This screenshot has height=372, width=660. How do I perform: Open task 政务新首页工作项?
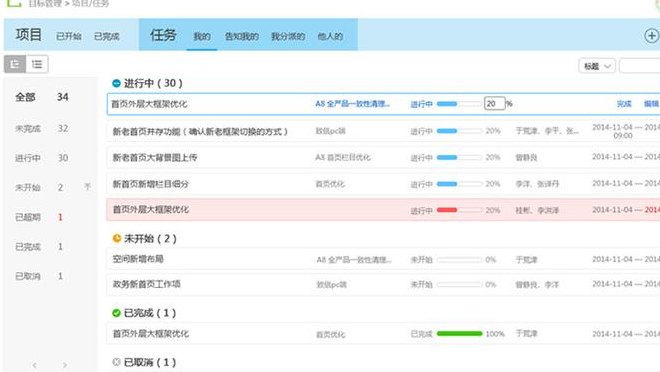(146, 284)
